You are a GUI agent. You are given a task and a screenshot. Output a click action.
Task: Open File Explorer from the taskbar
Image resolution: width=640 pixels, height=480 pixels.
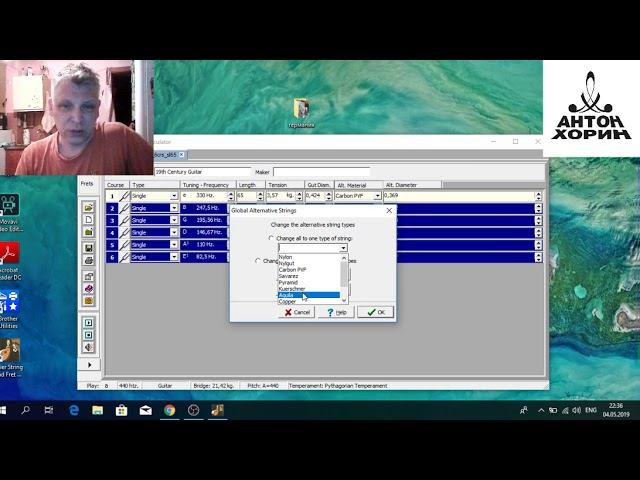tap(98, 410)
